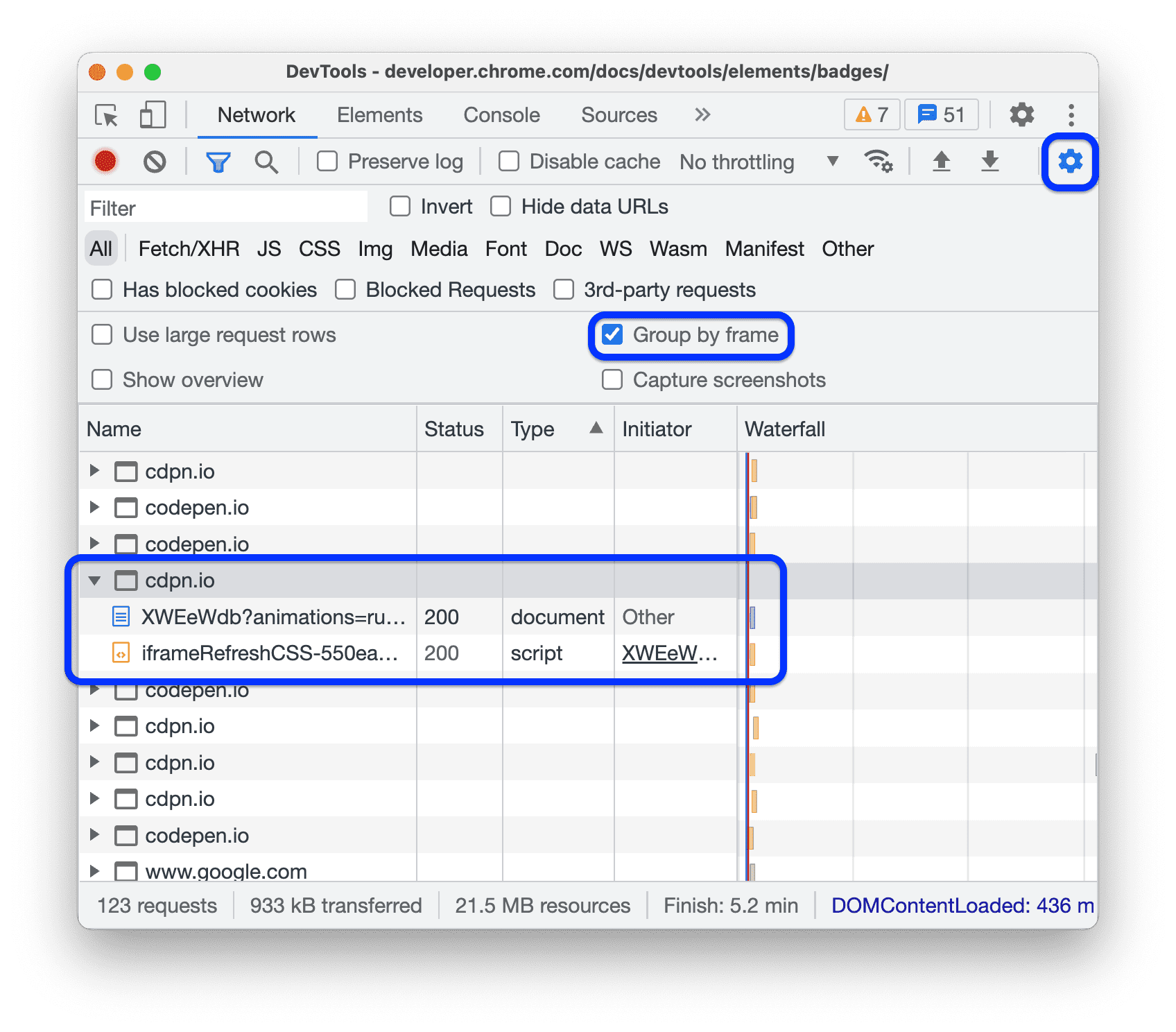1176x1032 pixels.
Task: Uncheck Group by frame
Action: (x=612, y=335)
